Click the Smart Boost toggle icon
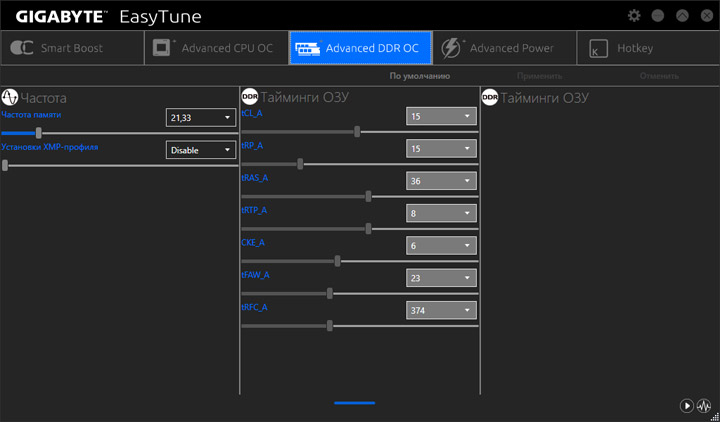This screenshot has width=720, height=422. point(22,48)
